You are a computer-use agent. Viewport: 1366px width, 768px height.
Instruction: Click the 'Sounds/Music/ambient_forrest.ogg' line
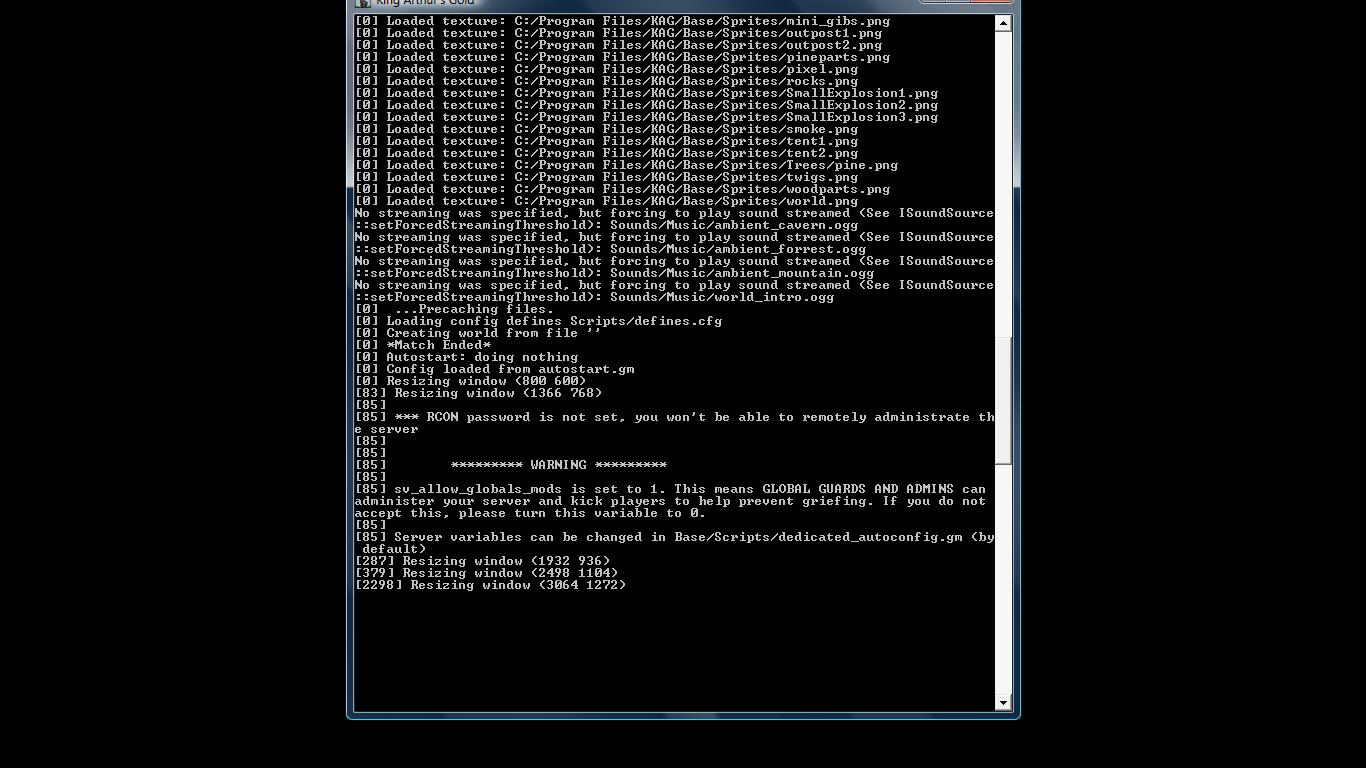pos(610,249)
